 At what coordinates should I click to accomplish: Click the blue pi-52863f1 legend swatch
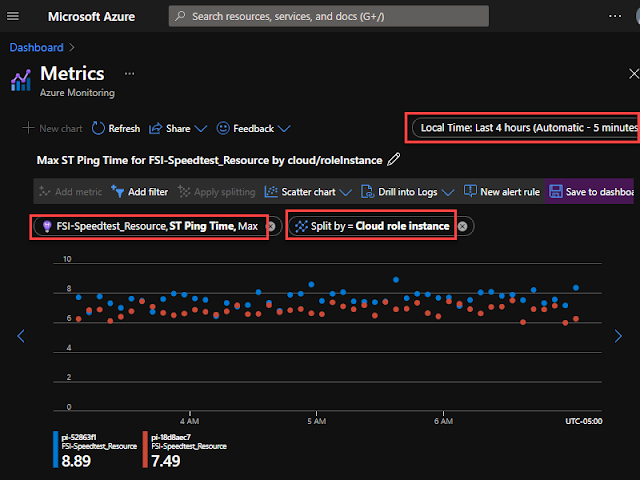tap(56, 449)
